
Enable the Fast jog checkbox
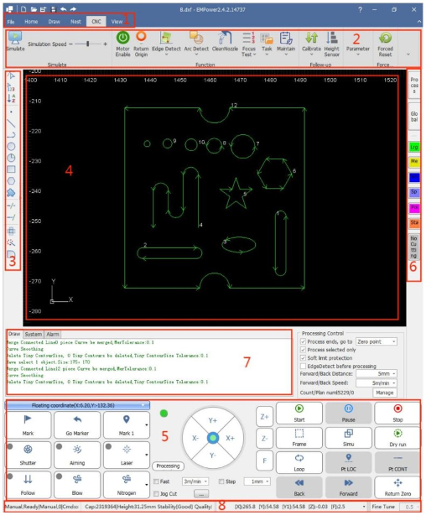156,482
